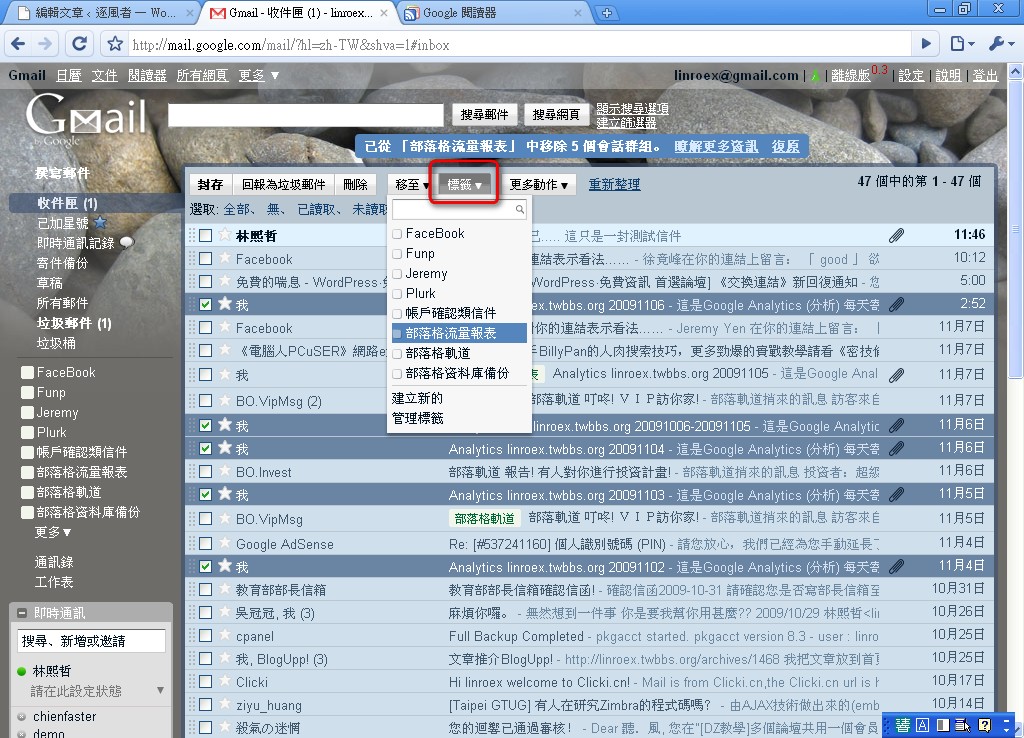Click color box of Plurk sidebar label
Viewport: 1024px width, 738px height.
27,432
